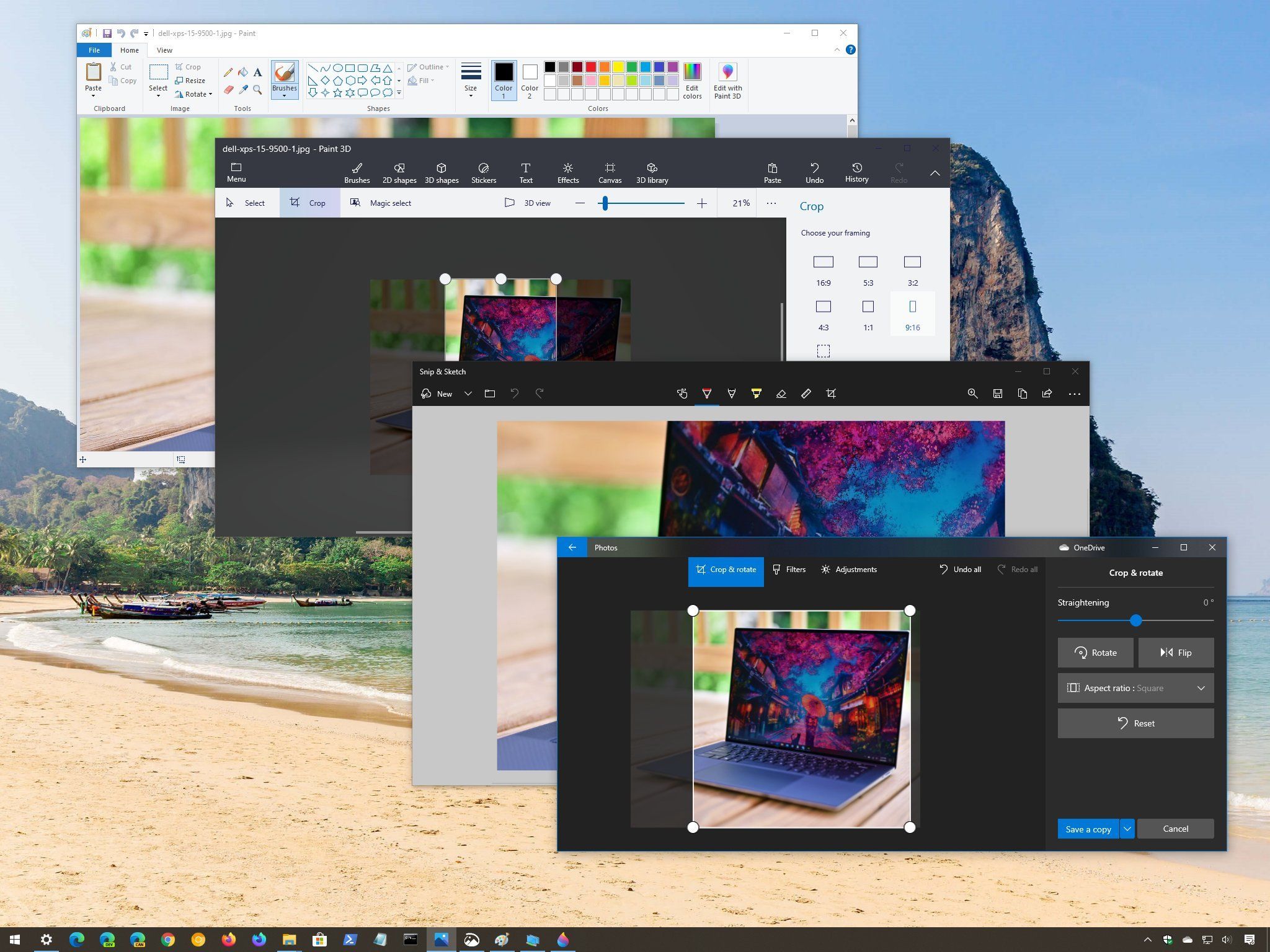Click the Zoom icon in Snip & Sketch
1270x952 pixels.
pyautogui.click(x=972, y=394)
